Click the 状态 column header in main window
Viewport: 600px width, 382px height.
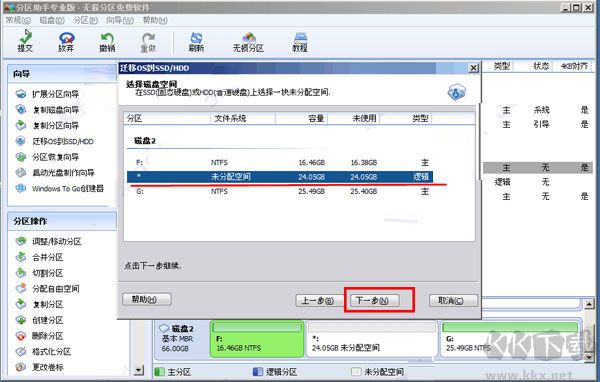(541, 66)
